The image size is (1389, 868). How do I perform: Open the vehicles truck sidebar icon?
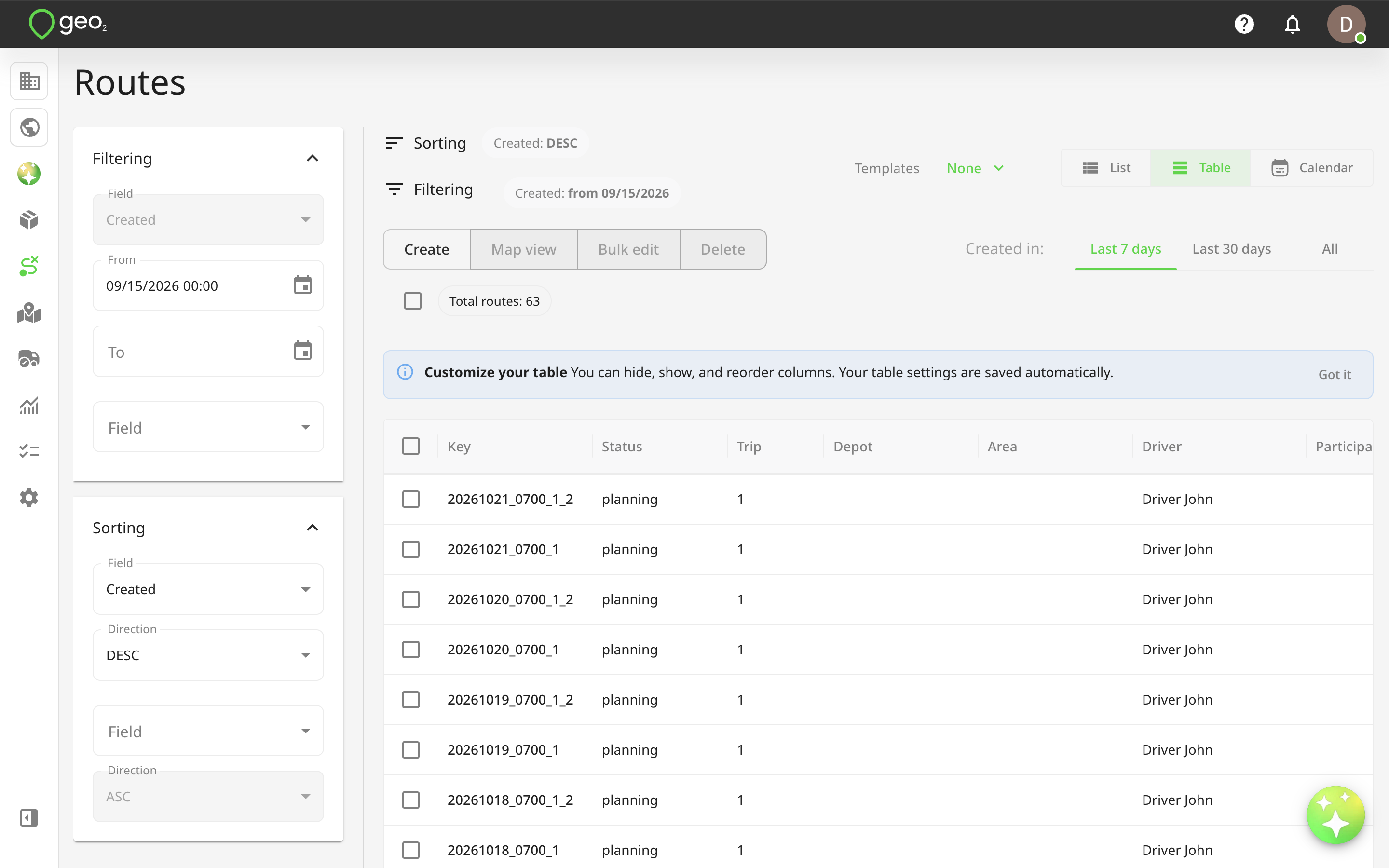pyautogui.click(x=29, y=359)
